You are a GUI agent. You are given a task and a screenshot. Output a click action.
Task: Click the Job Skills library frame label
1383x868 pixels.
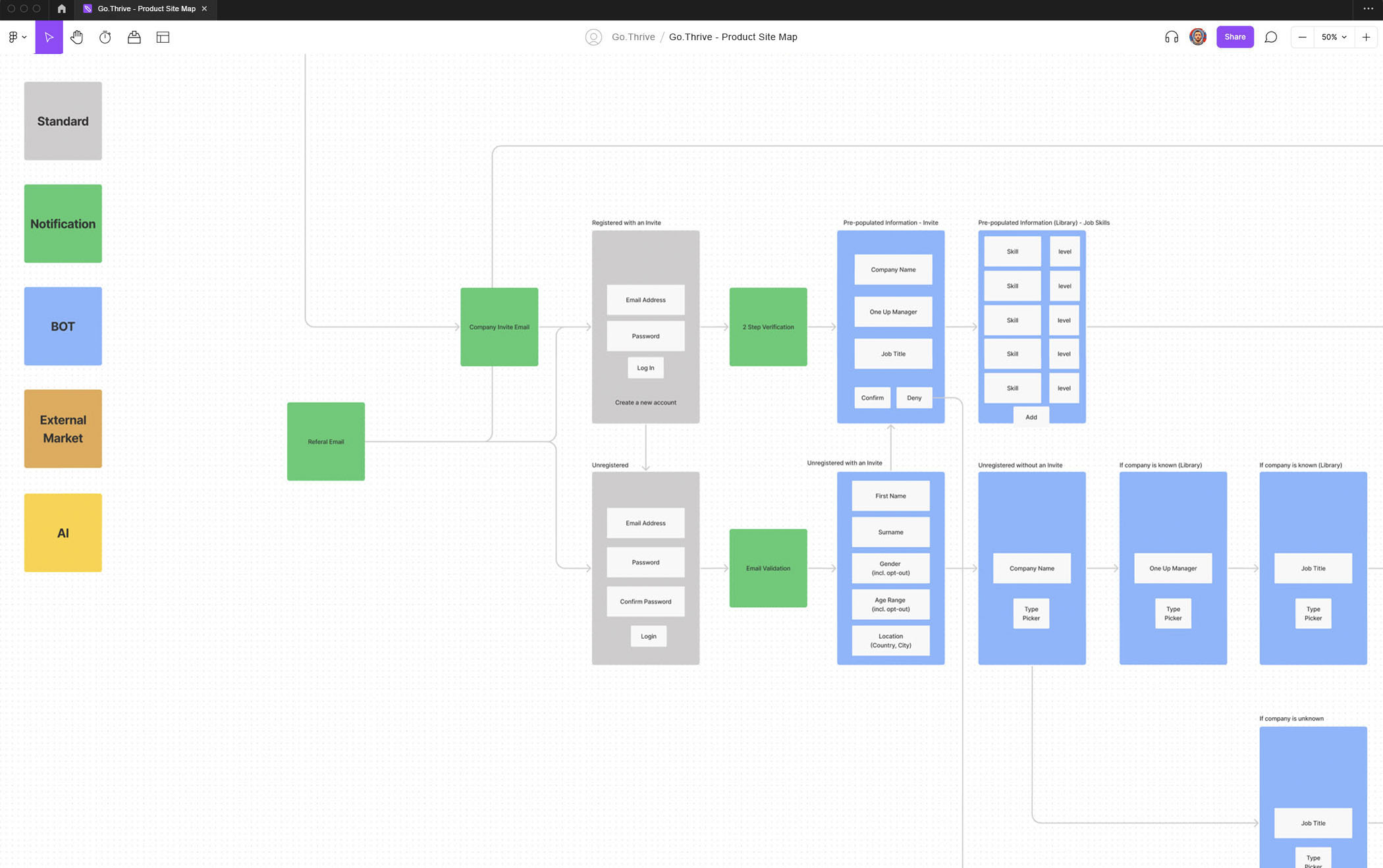1044,223
